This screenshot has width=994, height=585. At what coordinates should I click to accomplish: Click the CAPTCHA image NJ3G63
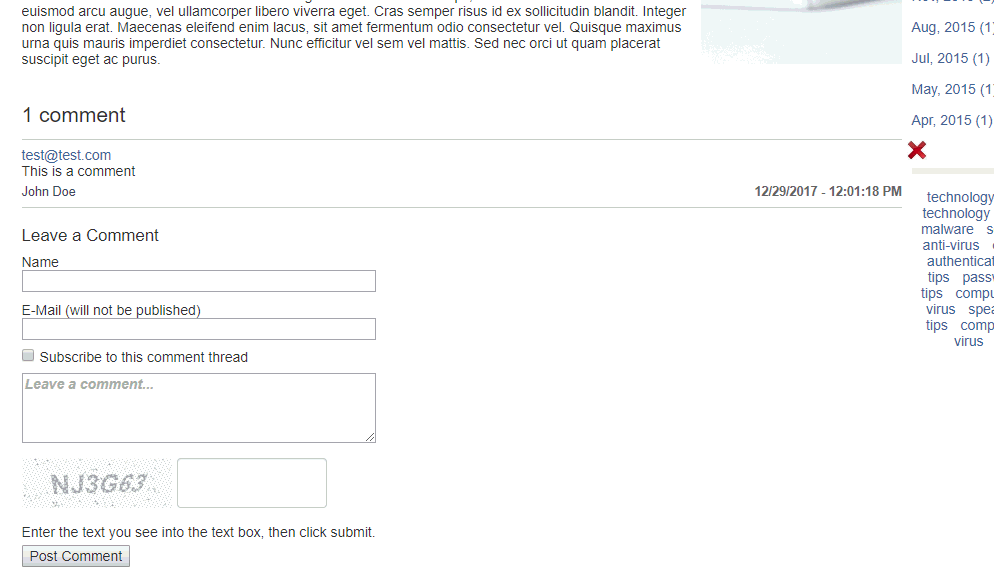point(97,483)
